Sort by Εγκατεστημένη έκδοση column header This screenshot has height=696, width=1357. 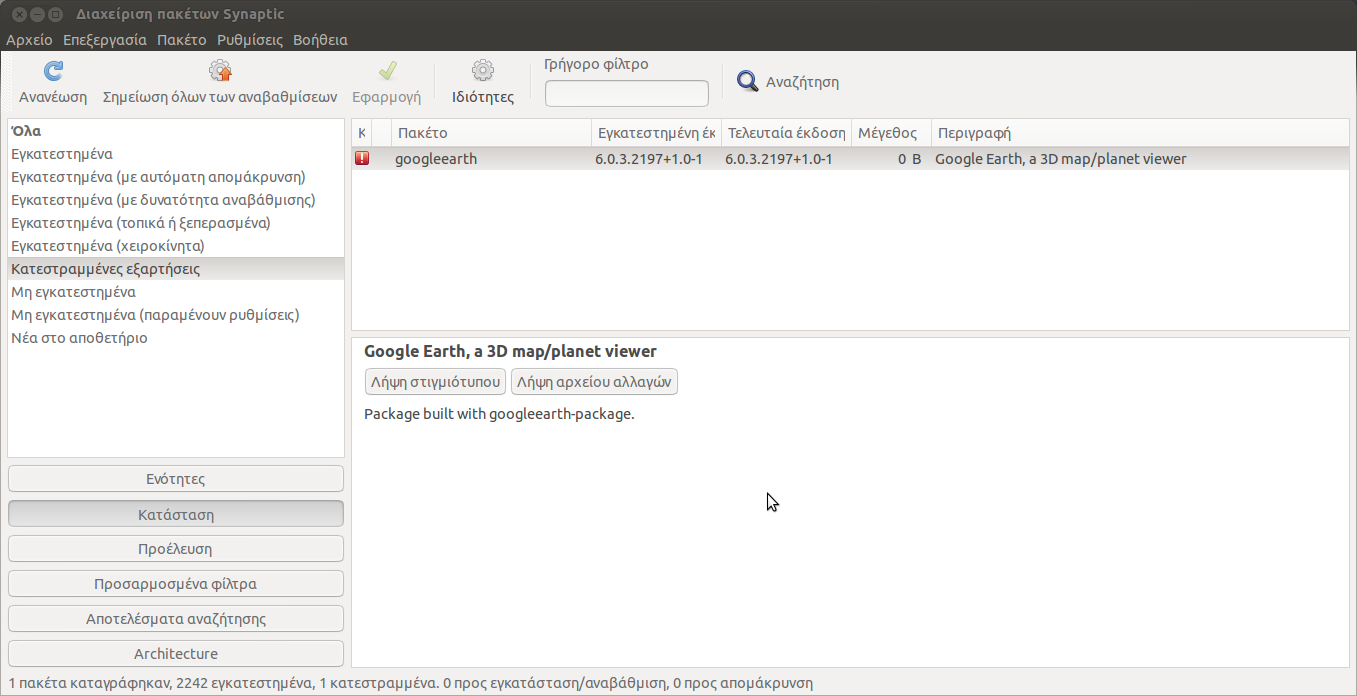(x=656, y=133)
